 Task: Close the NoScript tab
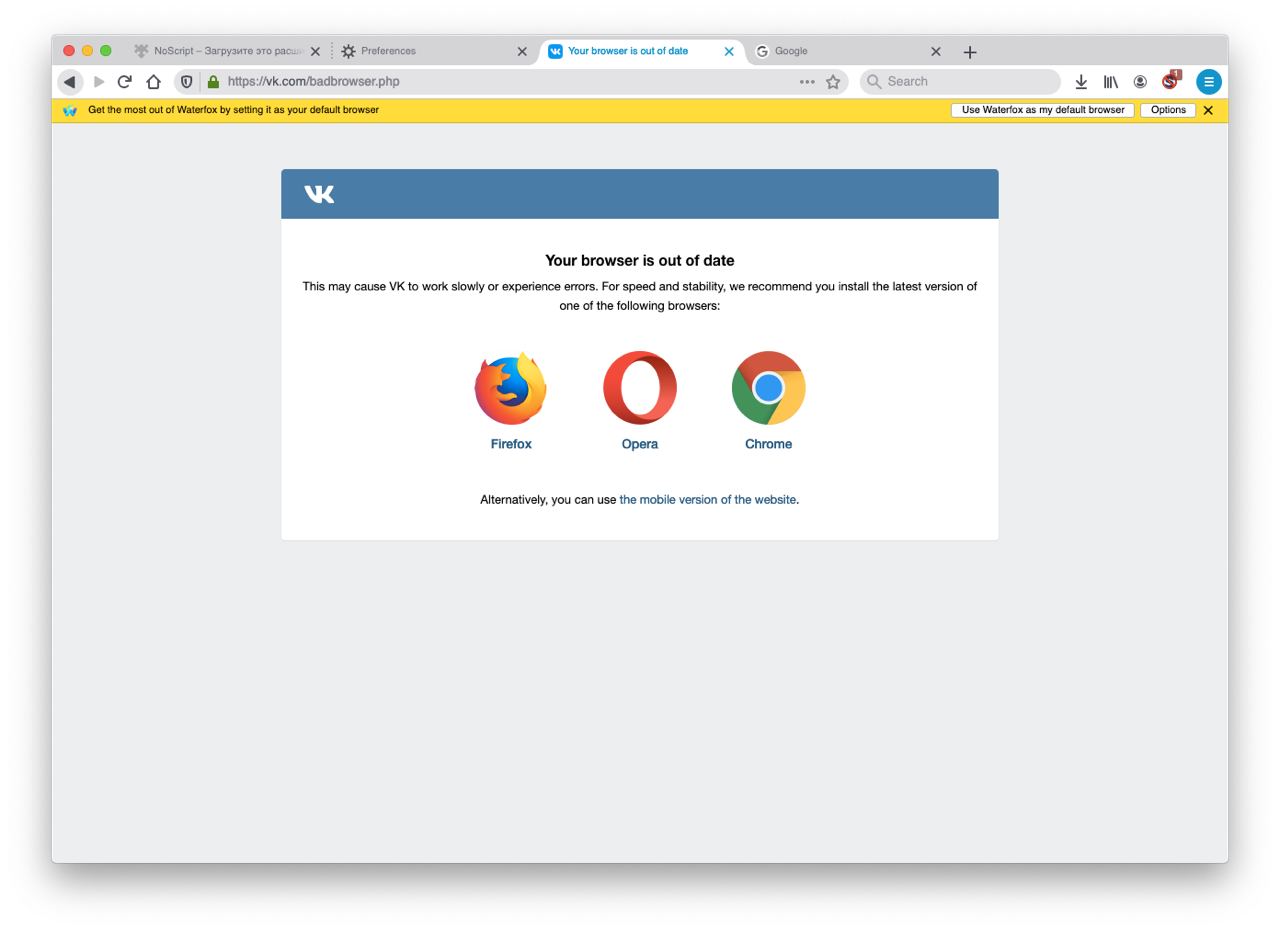[x=315, y=51]
